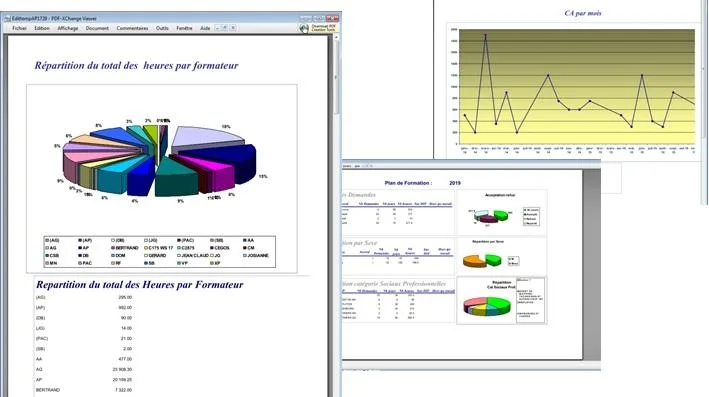Click the highest peak point on CA par mois line chart
Viewport: 709px width, 397px height.
pos(486,35)
